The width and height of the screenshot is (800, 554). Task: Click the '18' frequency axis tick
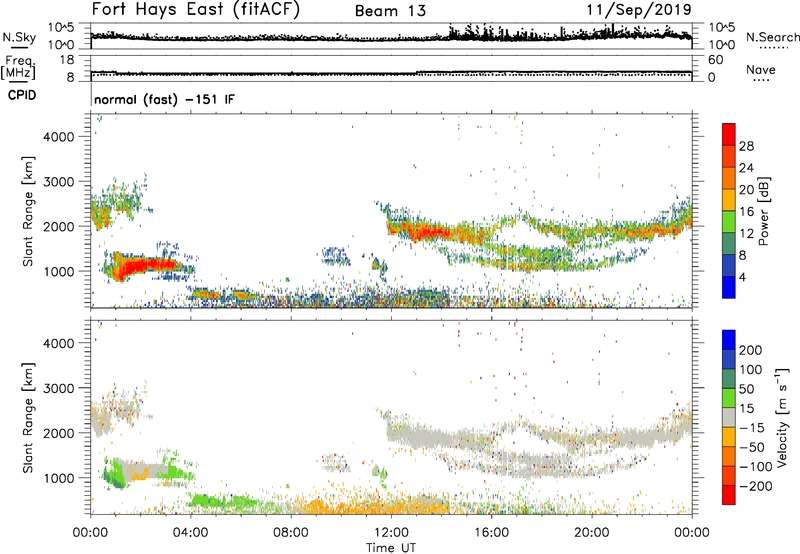click(67, 60)
